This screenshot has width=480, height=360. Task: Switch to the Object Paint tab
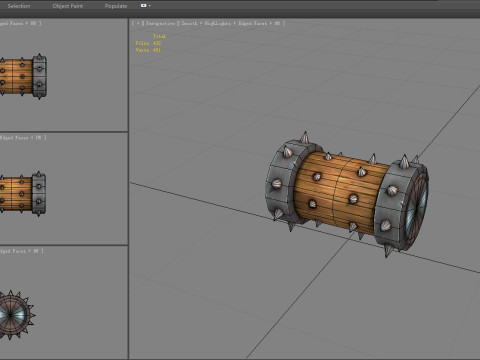click(68, 6)
